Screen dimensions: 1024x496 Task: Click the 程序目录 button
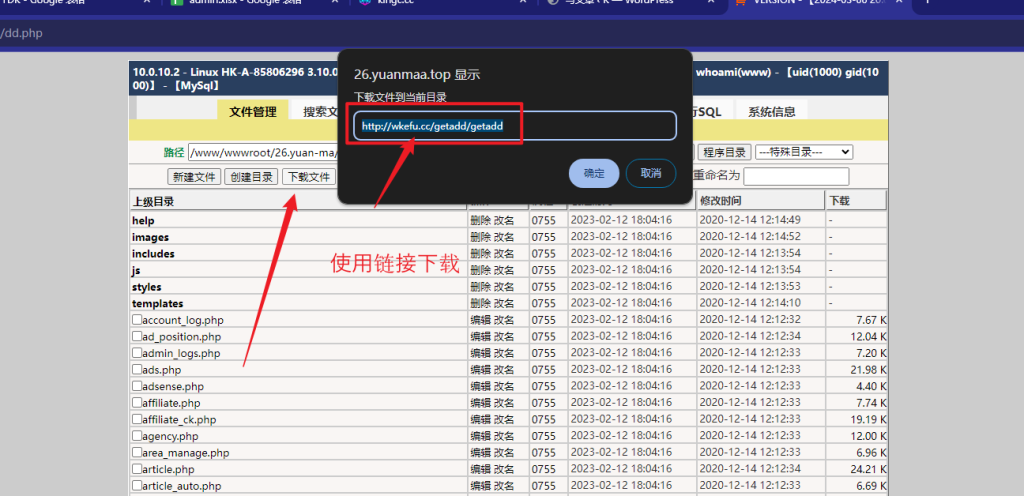click(x=725, y=152)
